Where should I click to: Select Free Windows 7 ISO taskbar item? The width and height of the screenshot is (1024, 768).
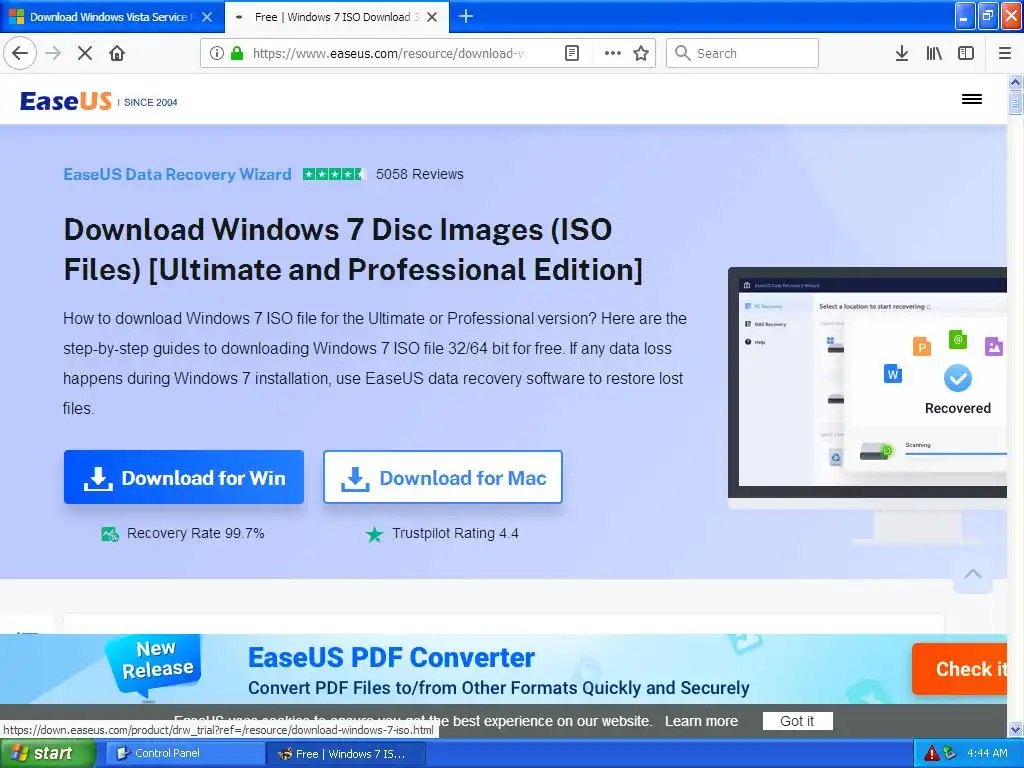(346, 754)
